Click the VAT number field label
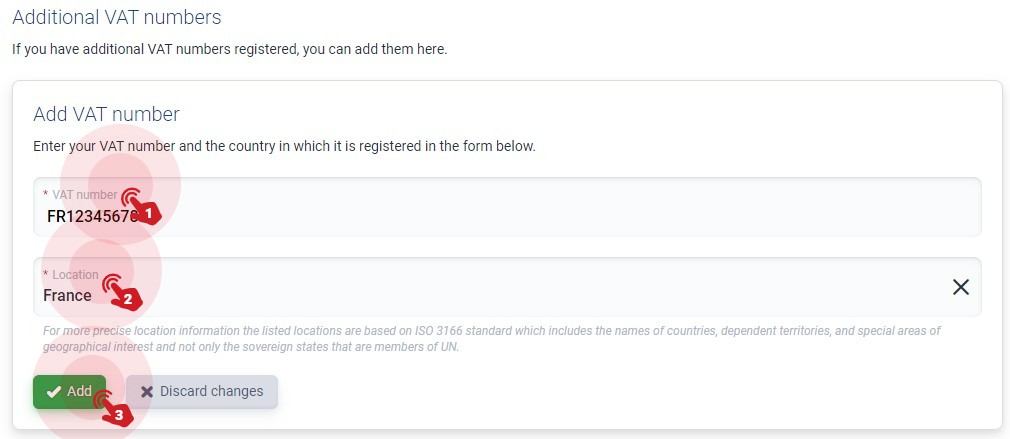 [x=85, y=194]
